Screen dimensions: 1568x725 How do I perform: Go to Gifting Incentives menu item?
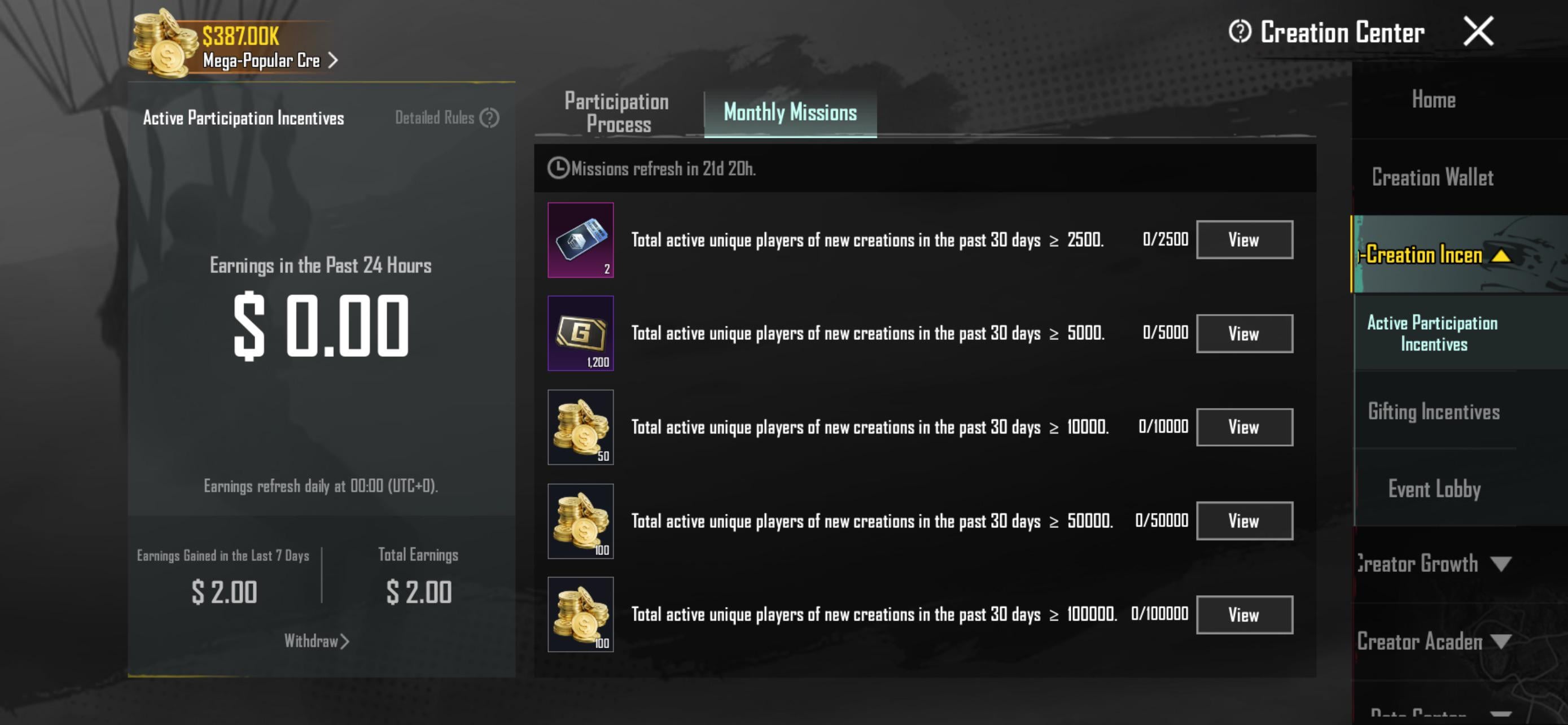click(1434, 412)
